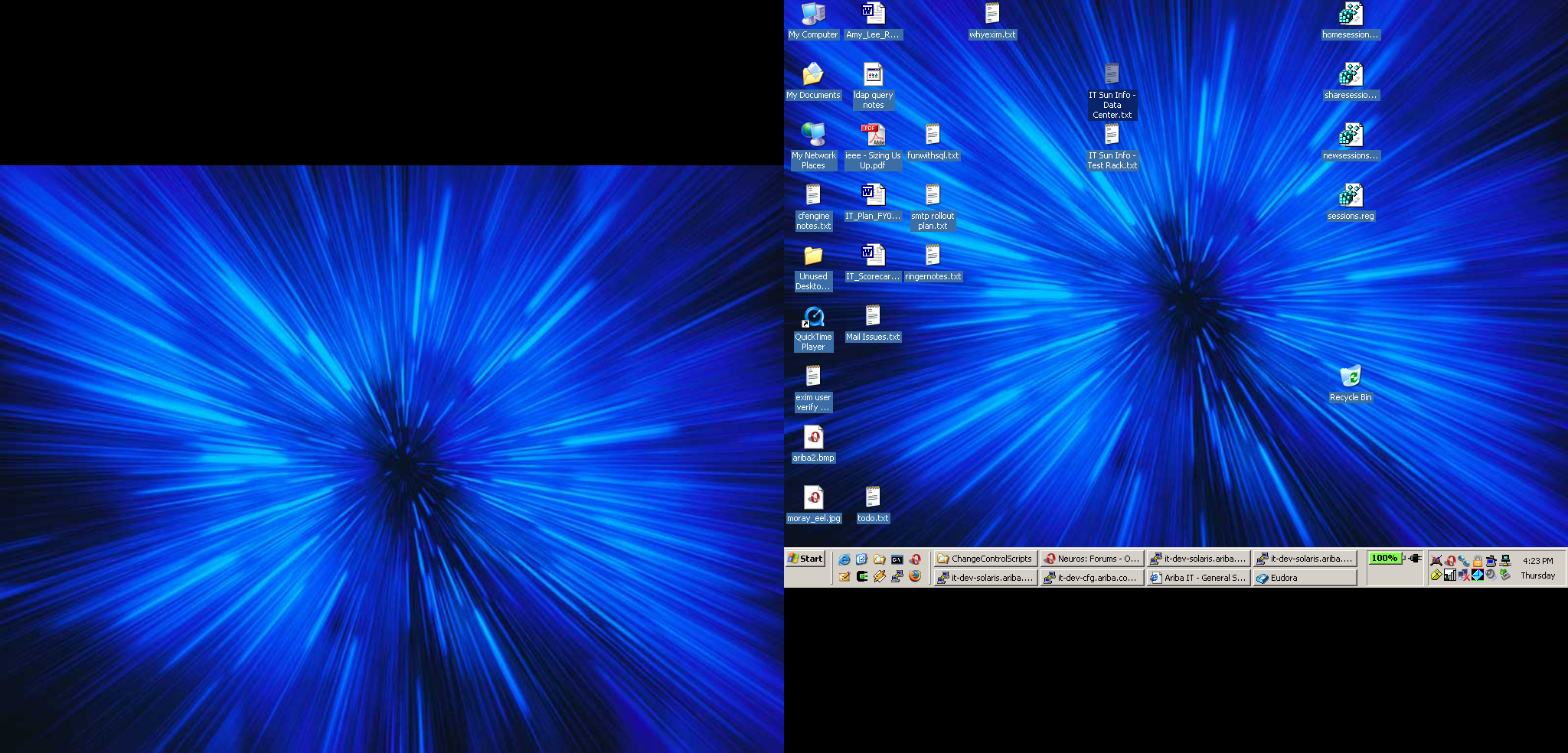This screenshot has width=1568, height=753.
Task: Launch Internet Explorer from Quick Launch
Action: pyautogui.click(x=844, y=559)
